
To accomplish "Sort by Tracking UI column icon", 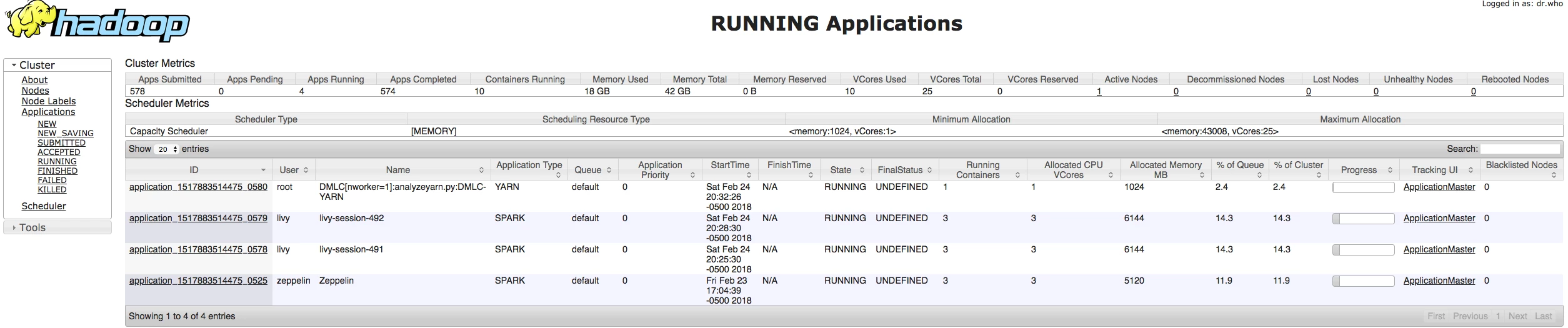I will [x=1471, y=170].
